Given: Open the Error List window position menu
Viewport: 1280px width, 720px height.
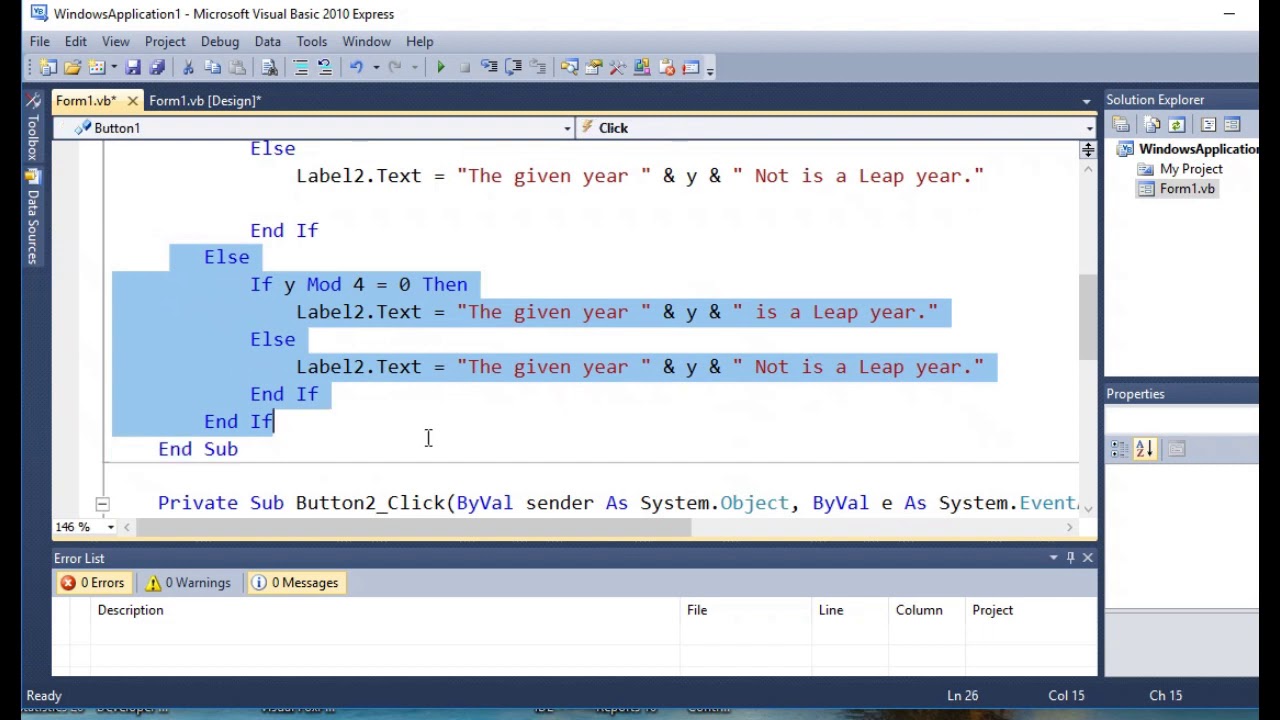Looking at the screenshot, I should 1053,557.
